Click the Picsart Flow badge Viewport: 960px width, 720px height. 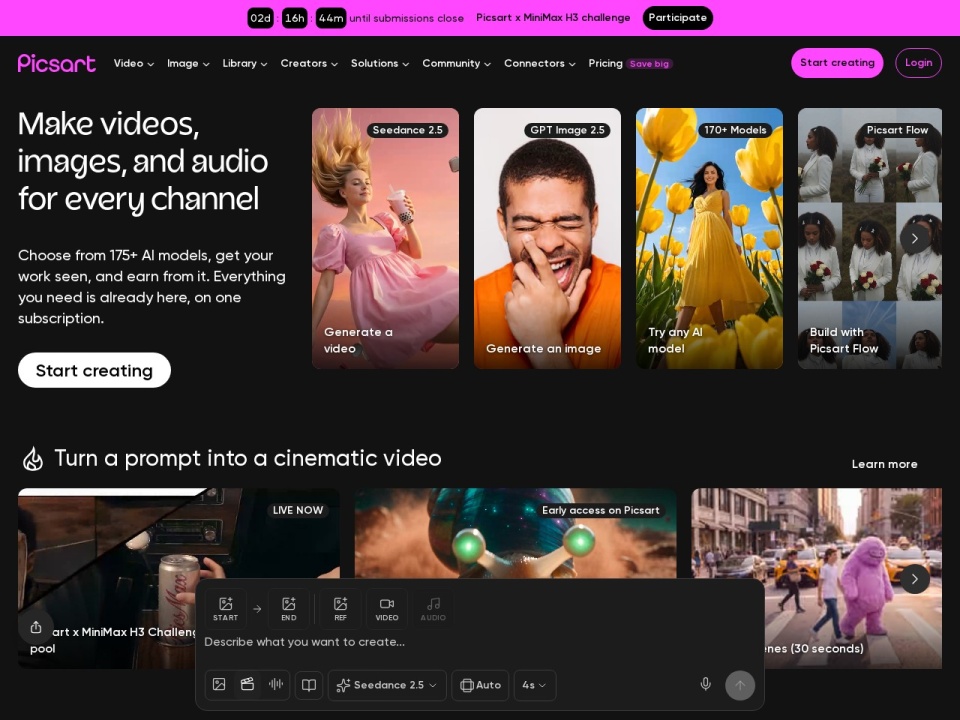coord(897,130)
